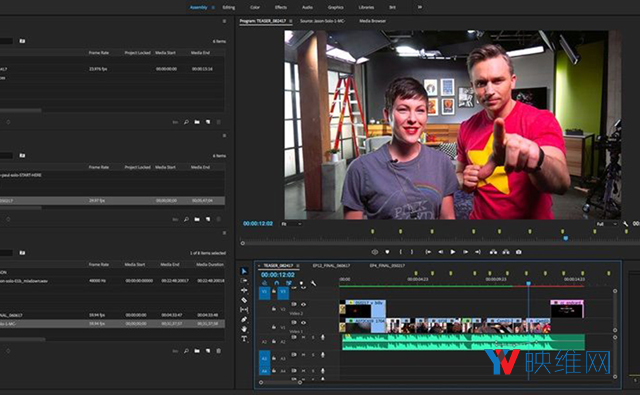Image resolution: width=640 pixels, height=395 pixels.
Task: Click the Lift button
Action: 493,252
